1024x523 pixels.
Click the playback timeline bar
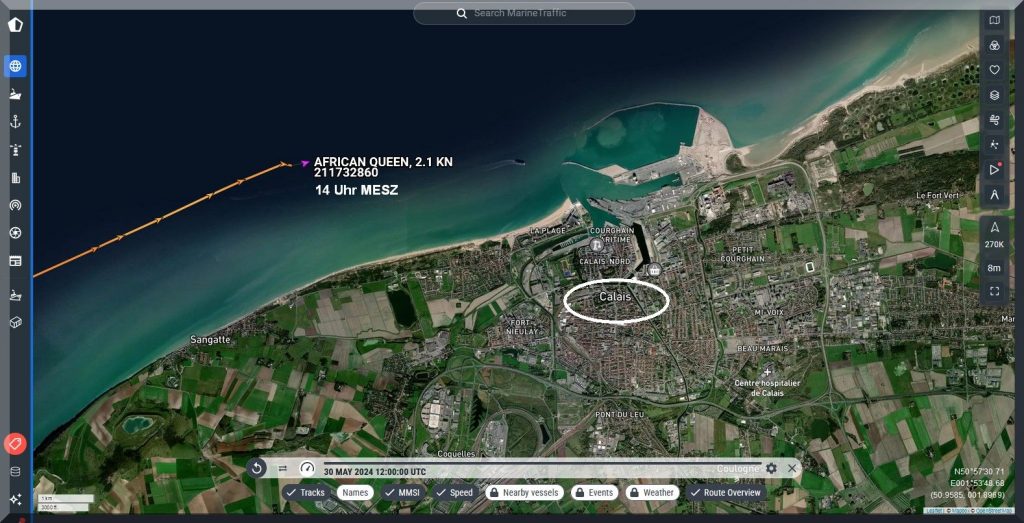point(540,463)
